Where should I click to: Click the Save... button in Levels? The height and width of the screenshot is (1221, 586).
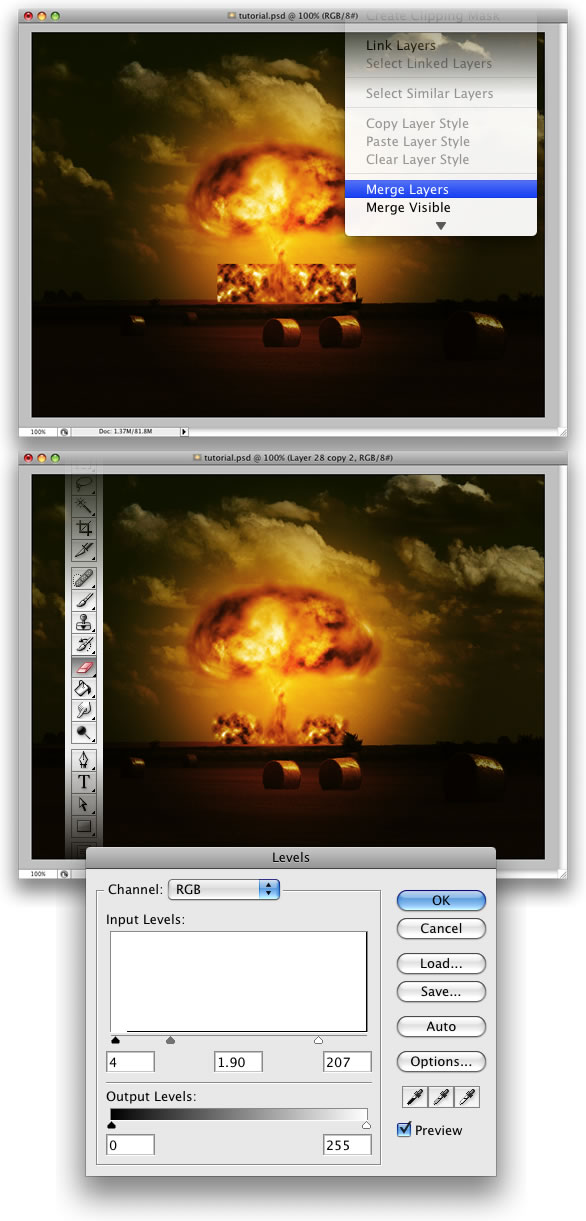(441, 992)
